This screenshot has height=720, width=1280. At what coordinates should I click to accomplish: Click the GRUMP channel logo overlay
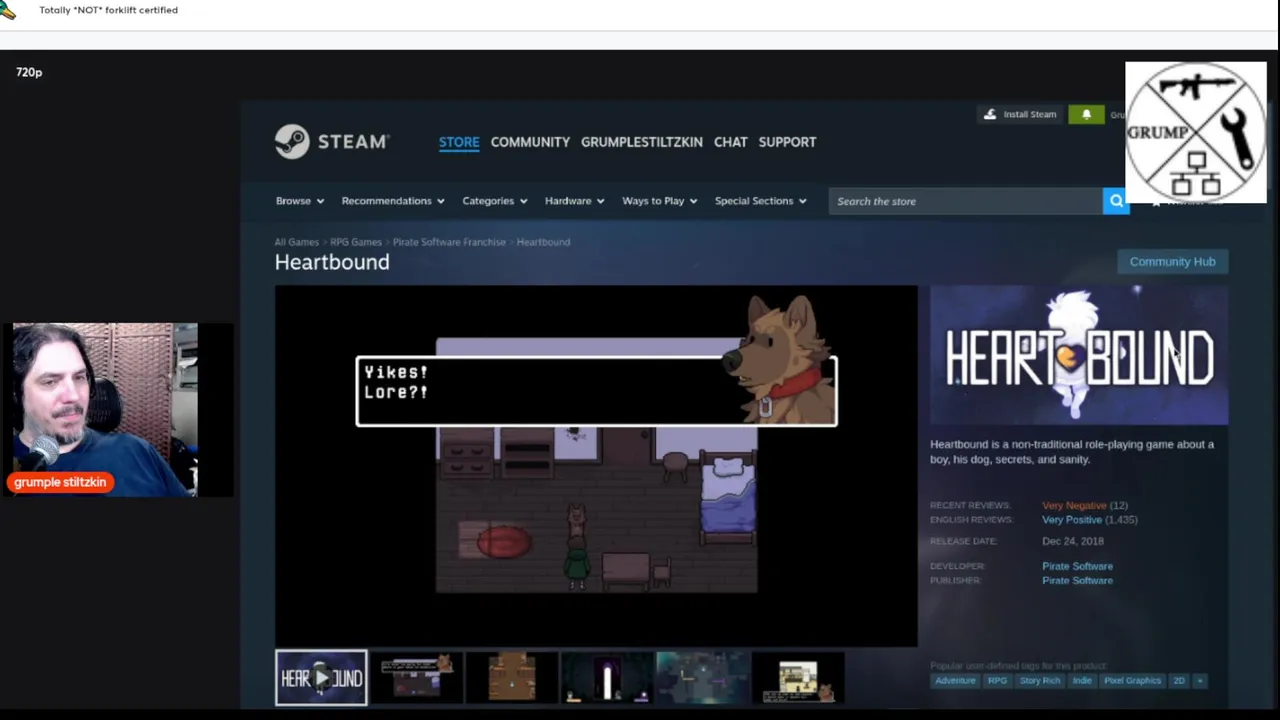pyautogui.click(x=1196, y=133)
